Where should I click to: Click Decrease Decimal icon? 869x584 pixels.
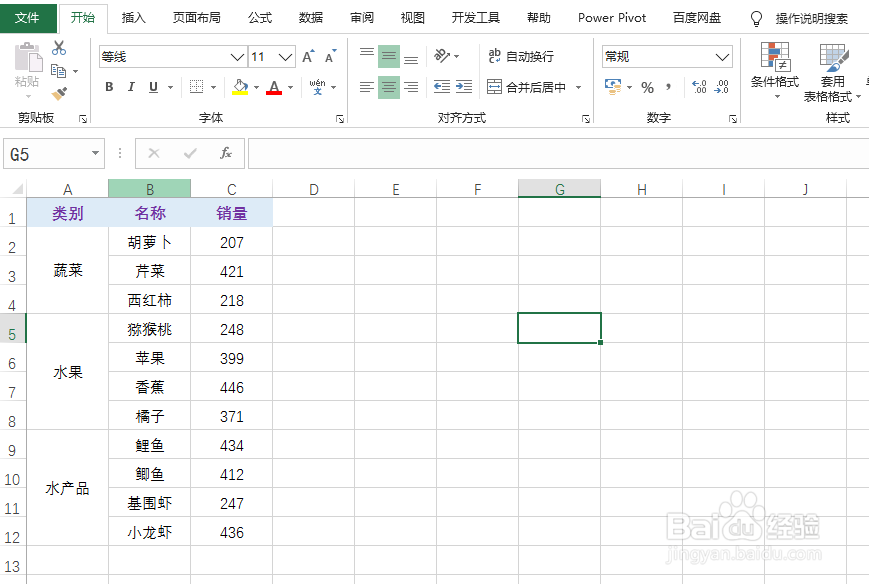coord(722,87)
